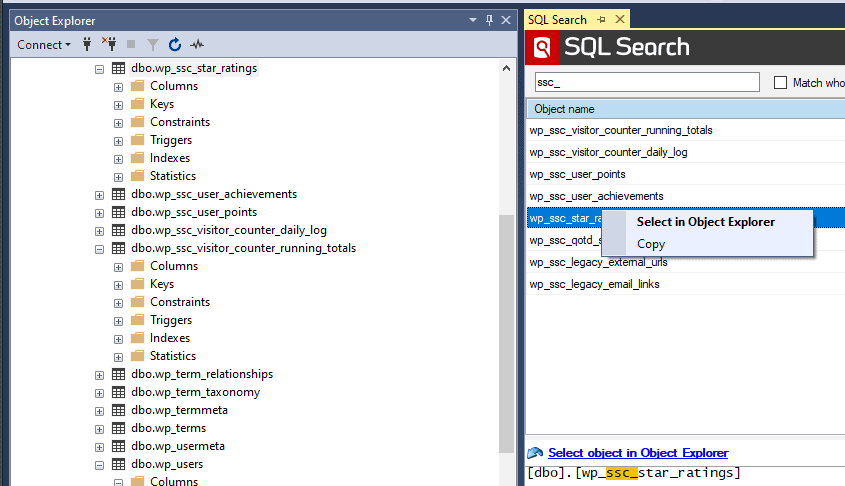
Task: Expand Columns folder under wp_ssc_star_ratings
Action: pyautogui.click(x=119, y=87)
